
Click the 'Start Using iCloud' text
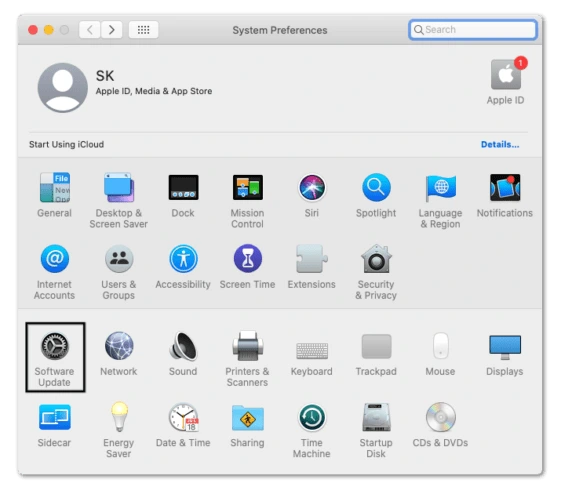tap(67, 144)
